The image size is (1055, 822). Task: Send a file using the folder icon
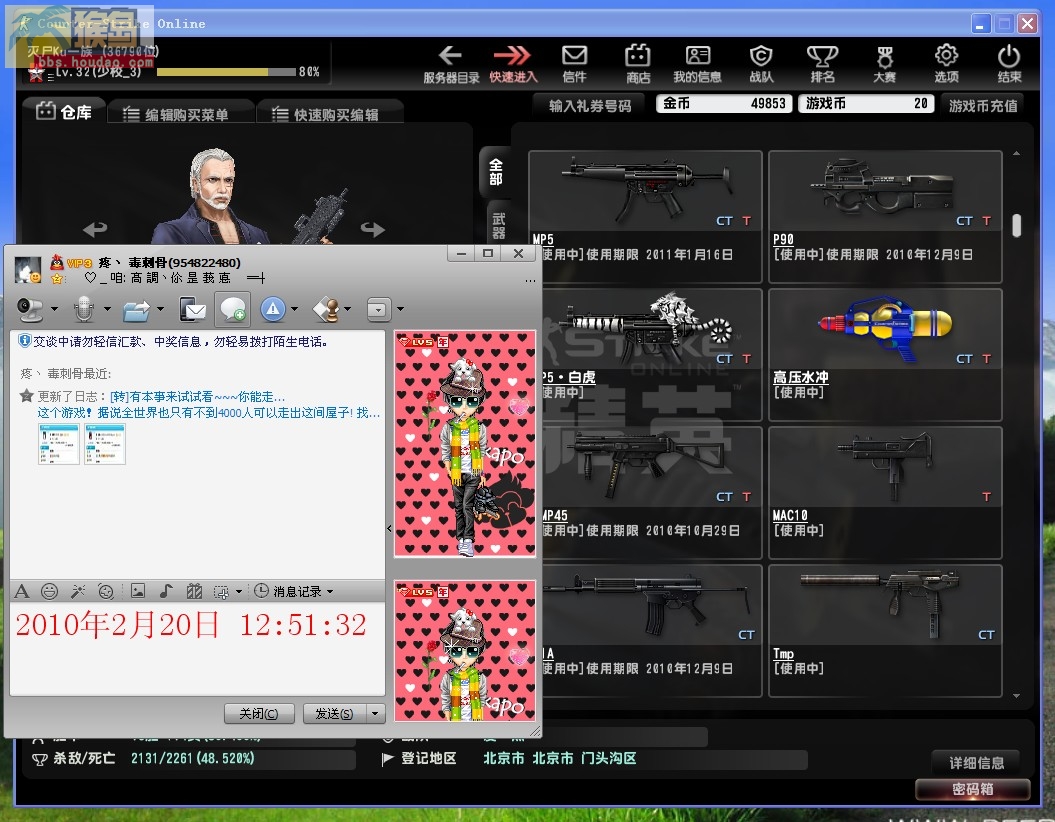point(137,309)
